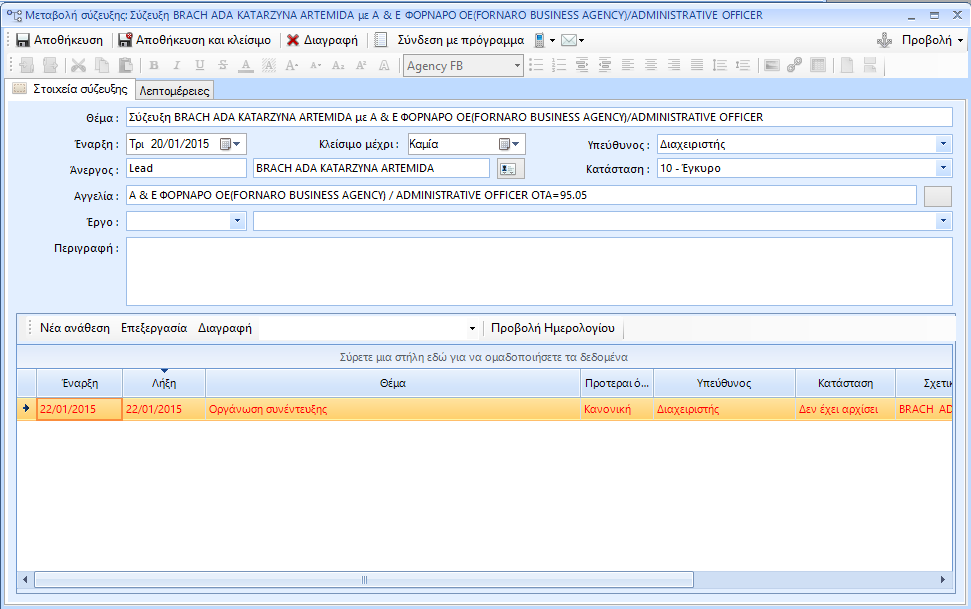Viewport: 971px width, 609px height.
Task: Click into the Περιγραφή description field
Action: pyautogui.click(x=538, y=271)
